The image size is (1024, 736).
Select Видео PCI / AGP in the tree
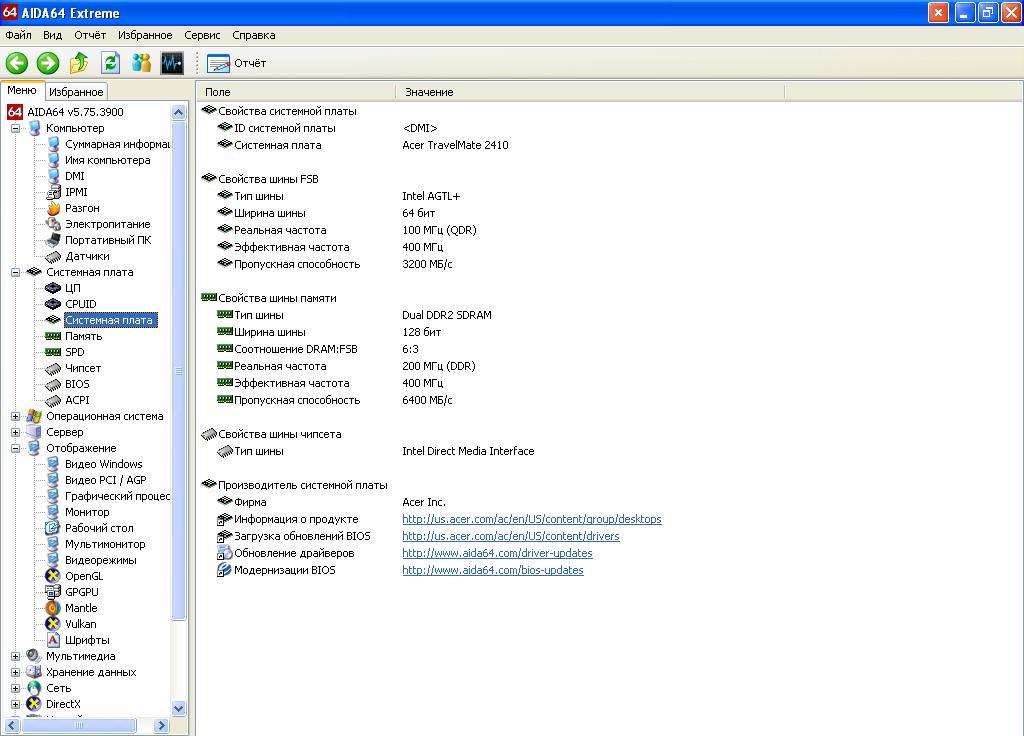pyautogui.click(x=106, y=480)
